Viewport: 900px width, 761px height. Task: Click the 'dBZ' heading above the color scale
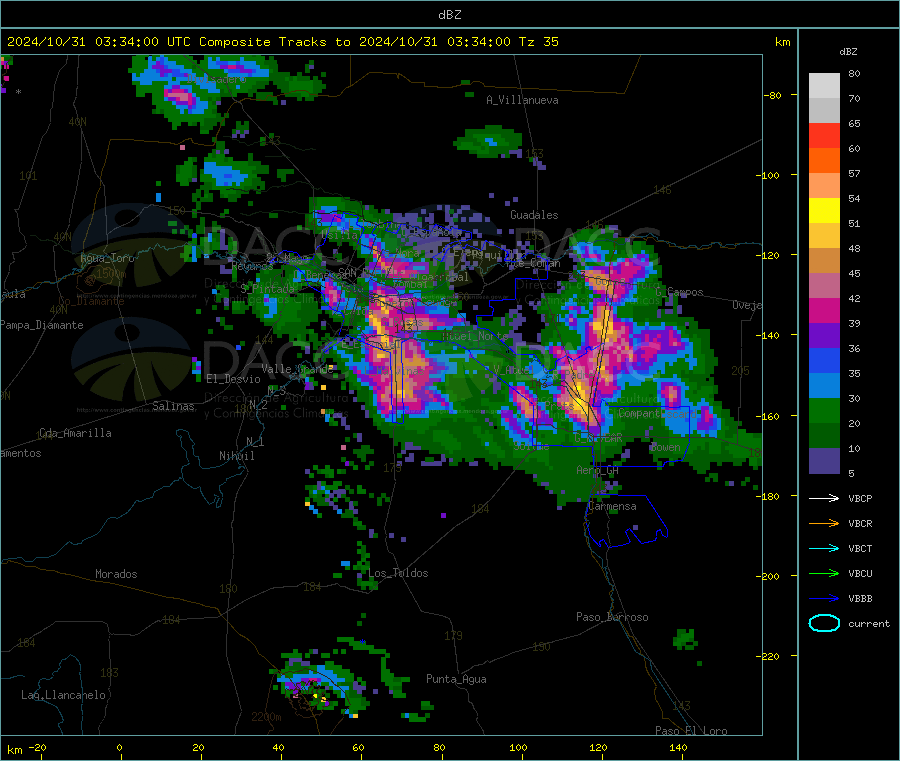point(848,52)
